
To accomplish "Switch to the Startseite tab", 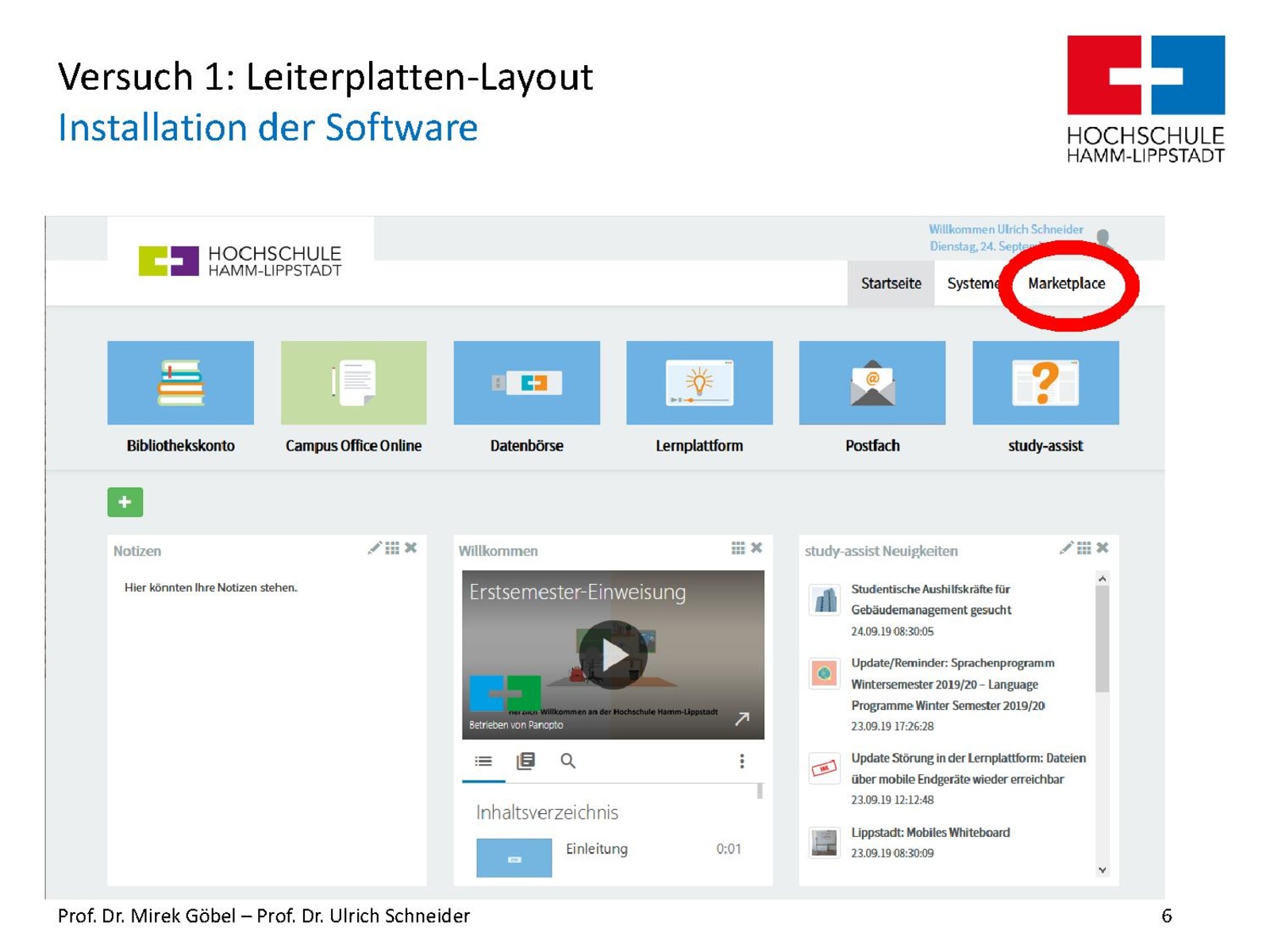I will tap(891, 284).
